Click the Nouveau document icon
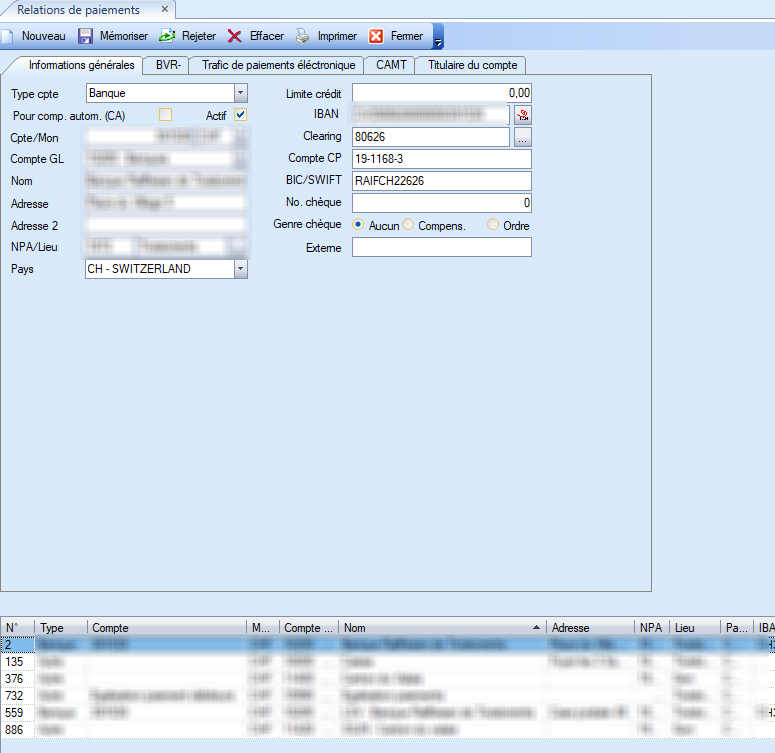The width and height of the screenshot is (775, 753). pyautogui.click(x=8, y=36)
